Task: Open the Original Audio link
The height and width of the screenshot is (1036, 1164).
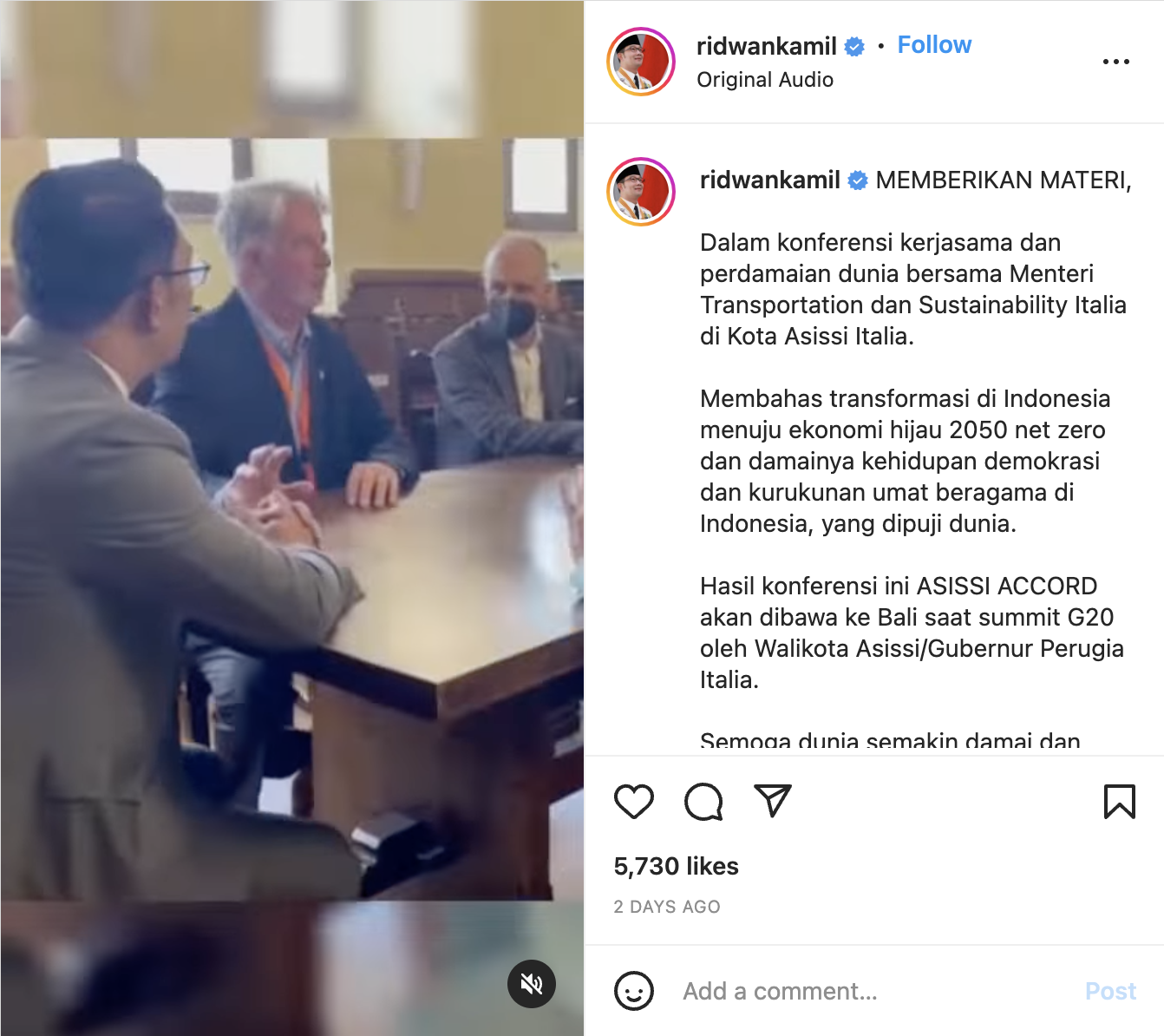Action: pos(765,80)
